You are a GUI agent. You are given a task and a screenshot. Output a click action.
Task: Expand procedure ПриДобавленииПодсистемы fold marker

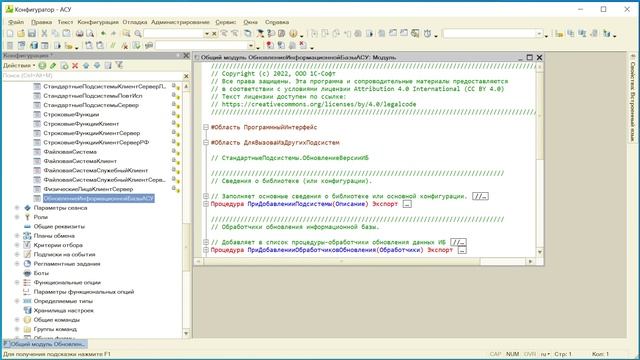pos(206,204)
